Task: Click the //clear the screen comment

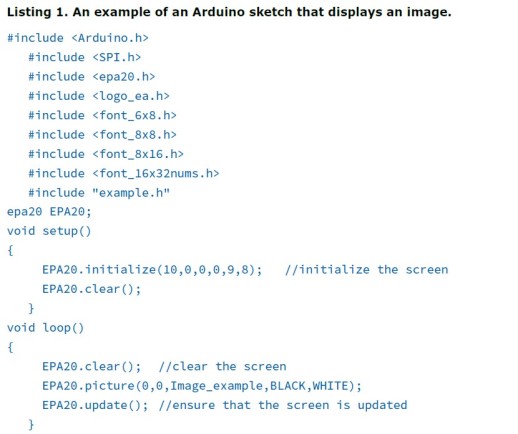Action: (222, 367)
